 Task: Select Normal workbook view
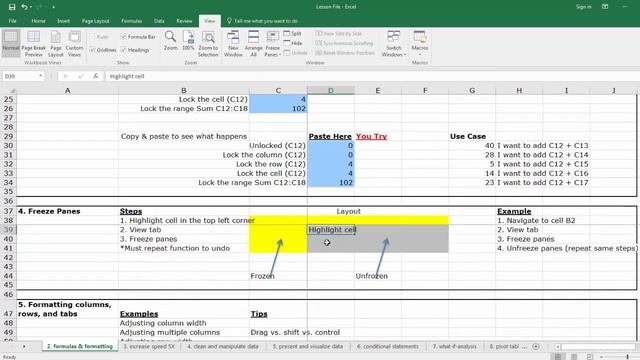point(11,43)
